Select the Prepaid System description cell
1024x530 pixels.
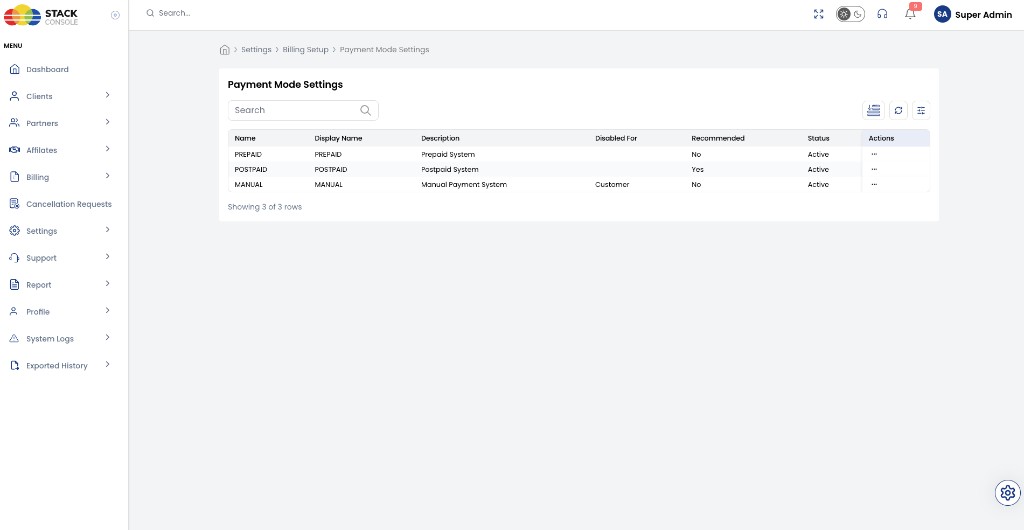pyautogui.click(x=448, y=155)
